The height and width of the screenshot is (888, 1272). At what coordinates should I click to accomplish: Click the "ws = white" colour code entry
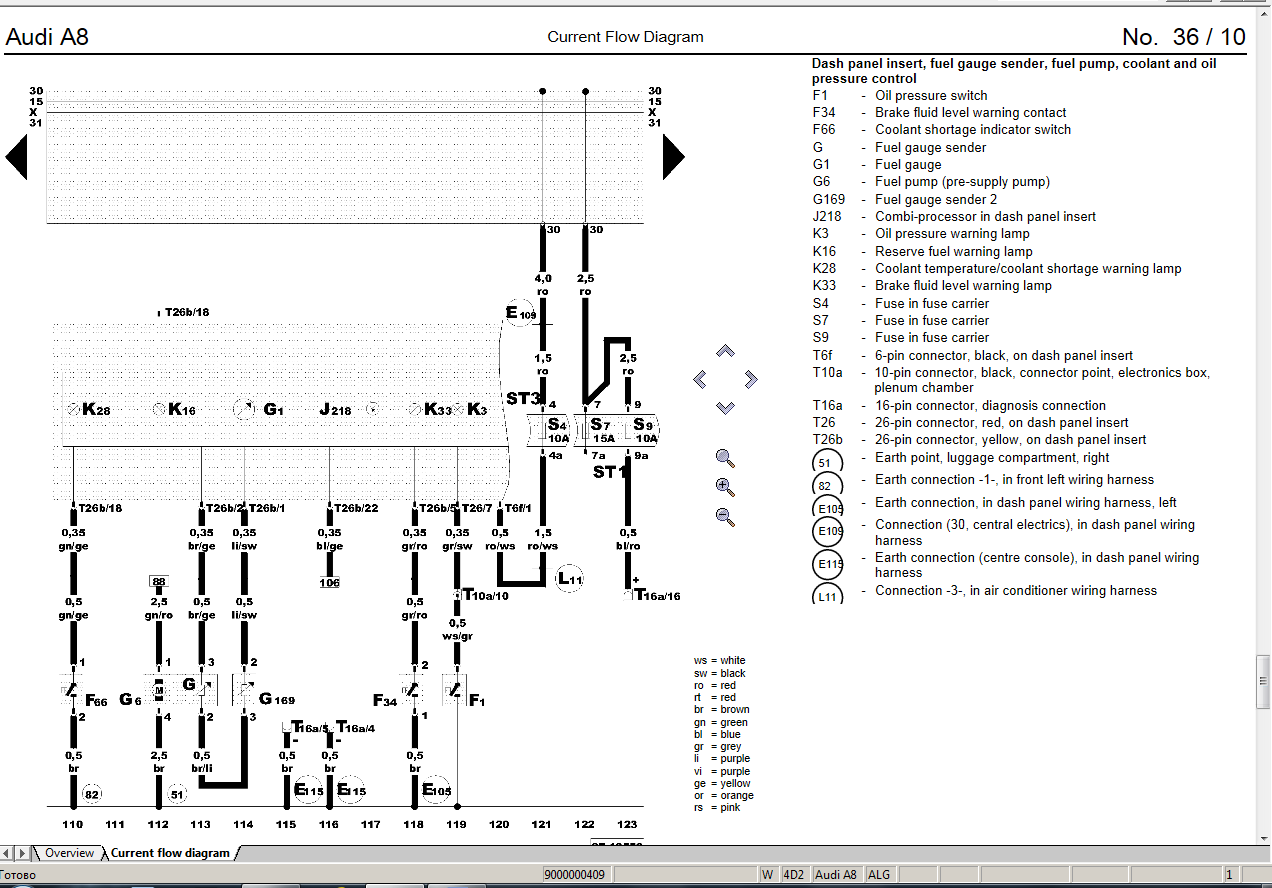719,660
